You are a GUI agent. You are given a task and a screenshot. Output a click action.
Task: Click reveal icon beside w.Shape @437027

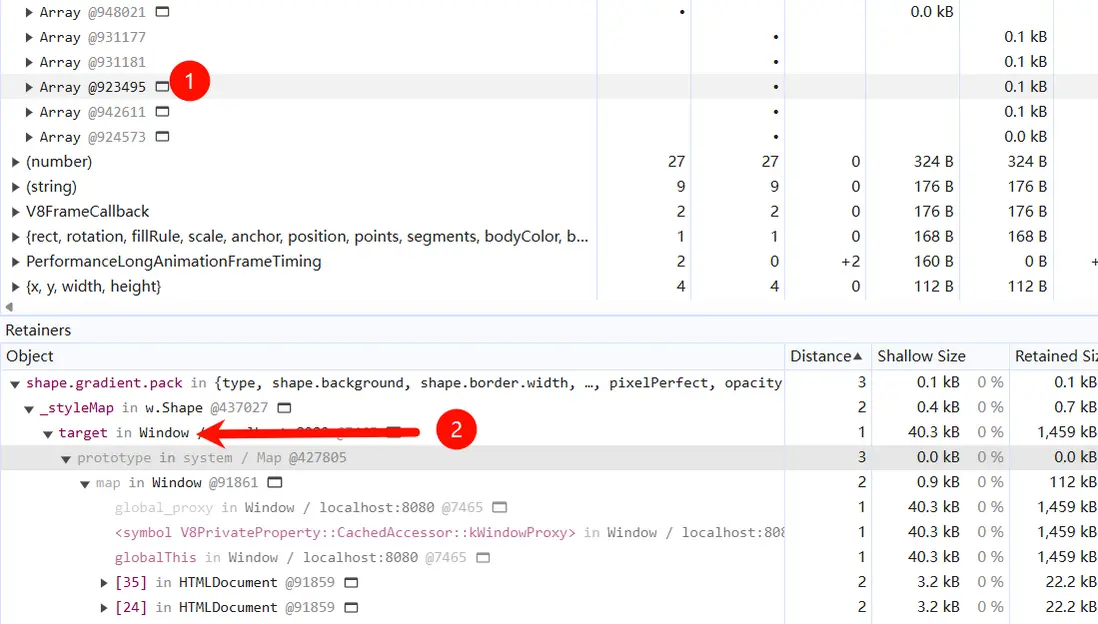(284, 408)
